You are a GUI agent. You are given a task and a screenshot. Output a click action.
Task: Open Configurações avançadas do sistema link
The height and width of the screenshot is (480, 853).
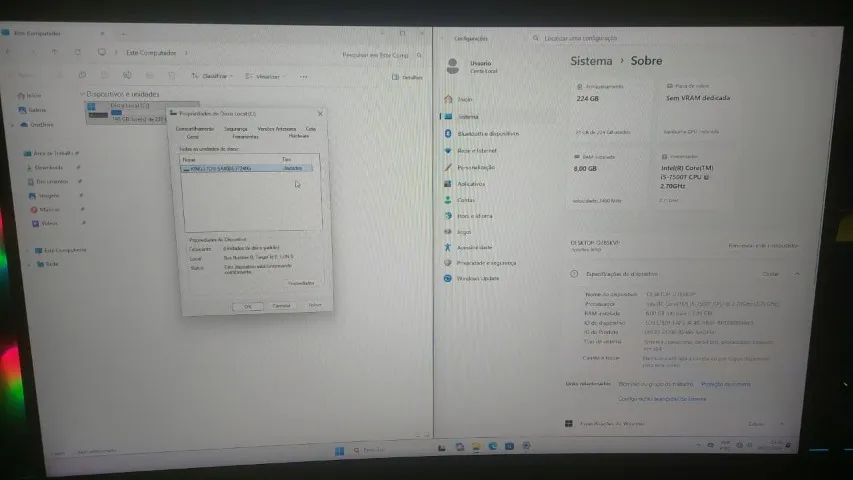coord(662,399)
